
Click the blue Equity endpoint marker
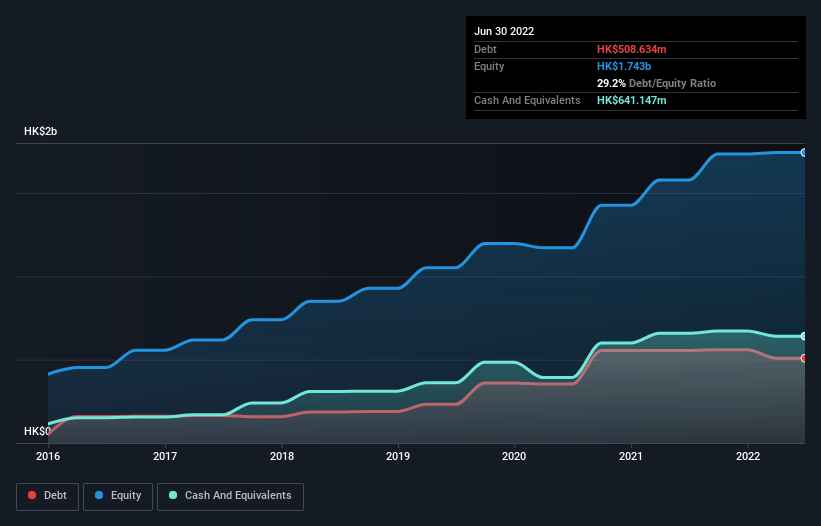804,153
